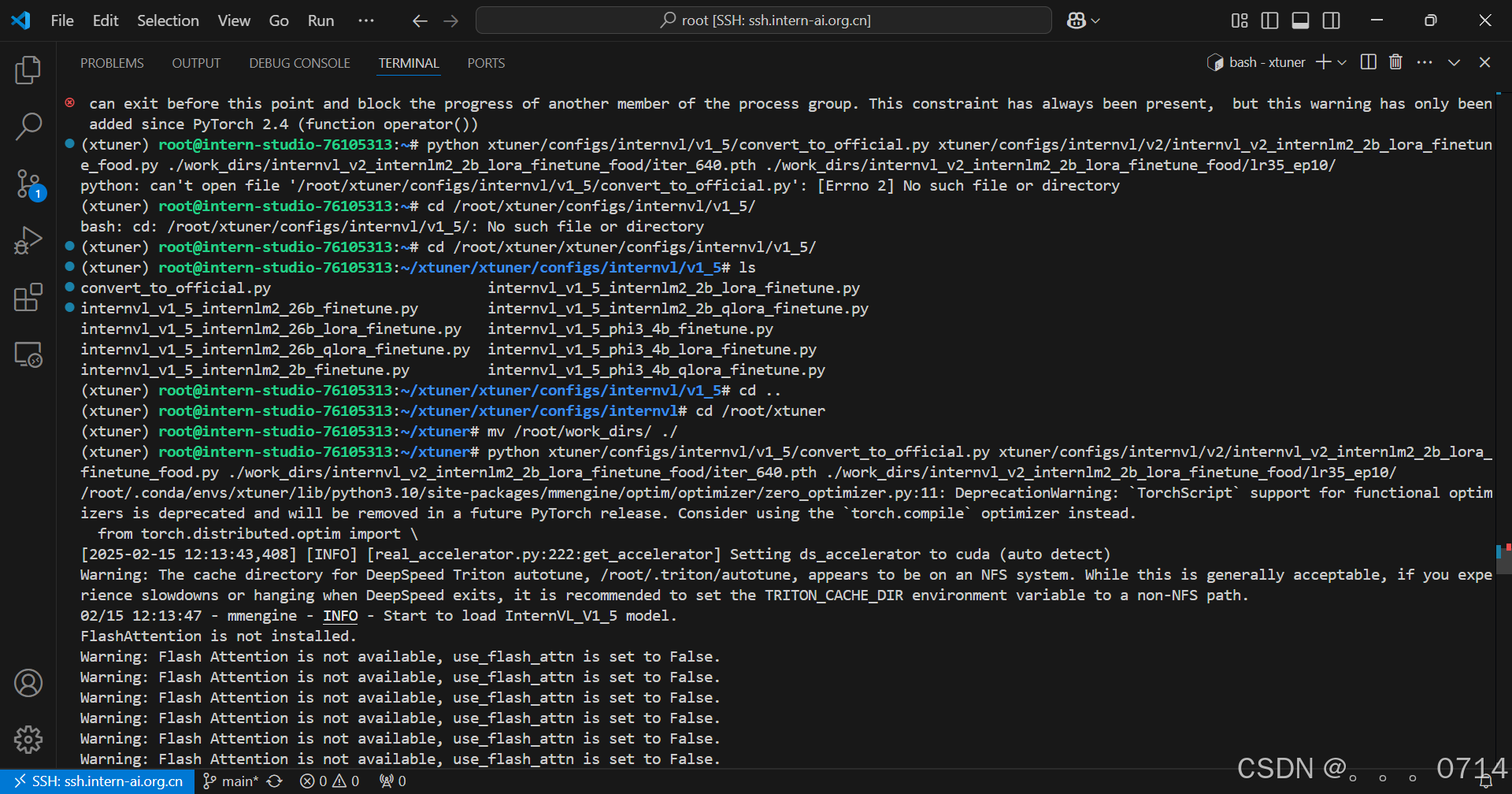
Task: Open the View menu
Action: 234,20
